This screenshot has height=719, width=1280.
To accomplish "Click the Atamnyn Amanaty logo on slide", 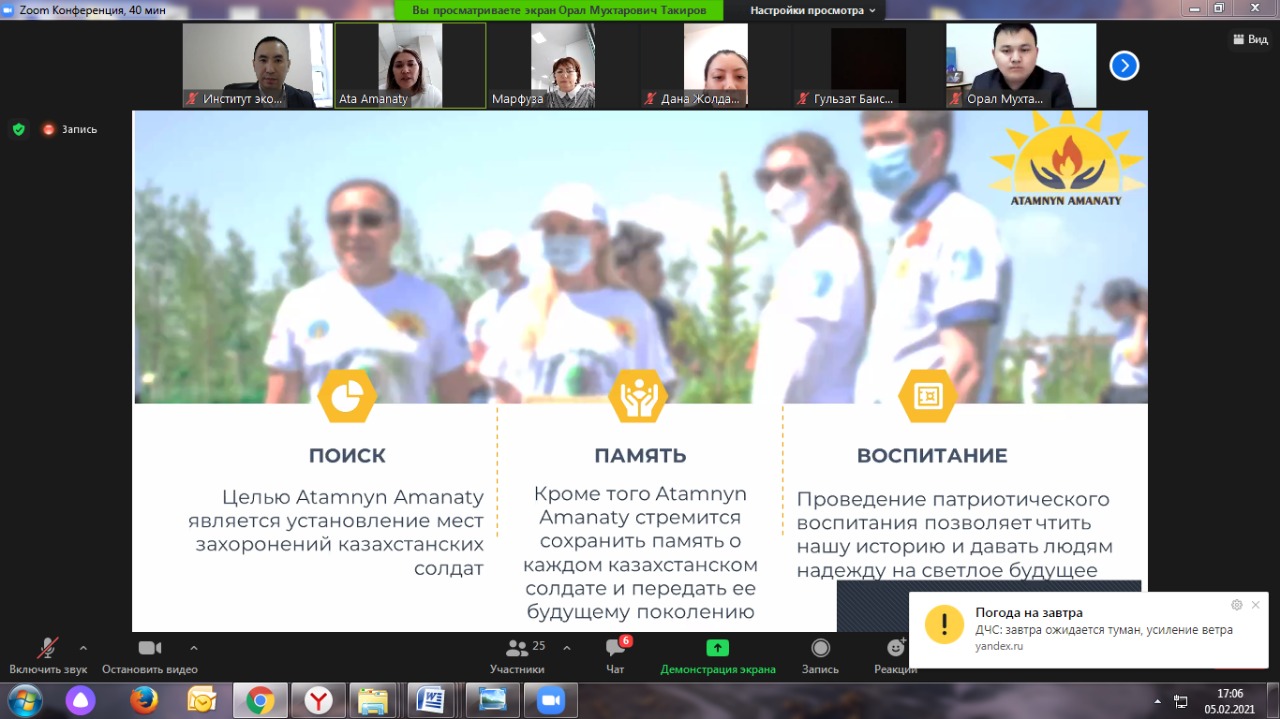I will 1065,160.
